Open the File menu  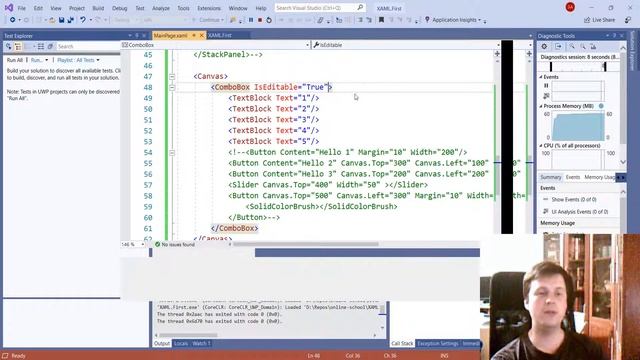click(22, 8)
